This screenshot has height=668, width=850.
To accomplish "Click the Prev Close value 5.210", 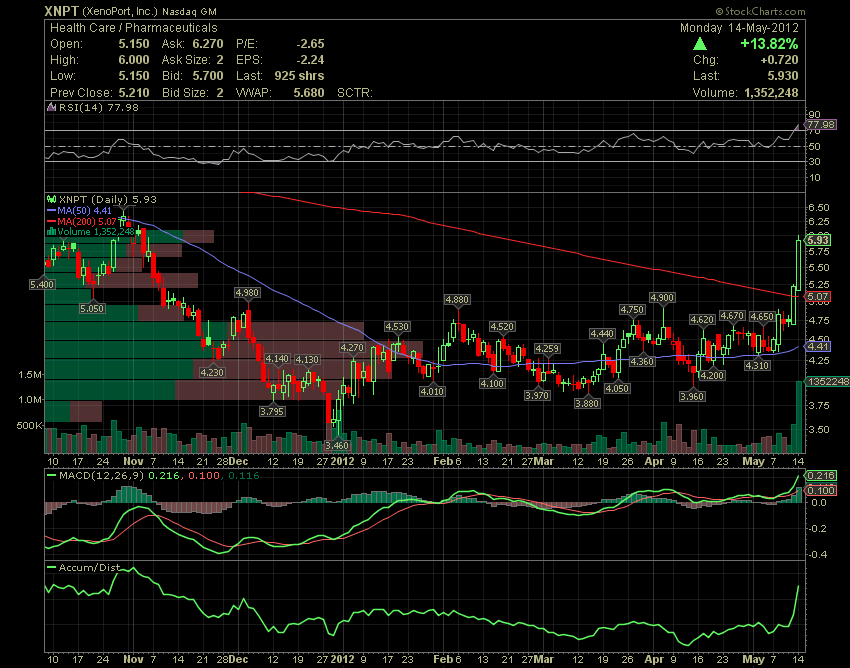I will pyautogui.click(x=134, y=92).
